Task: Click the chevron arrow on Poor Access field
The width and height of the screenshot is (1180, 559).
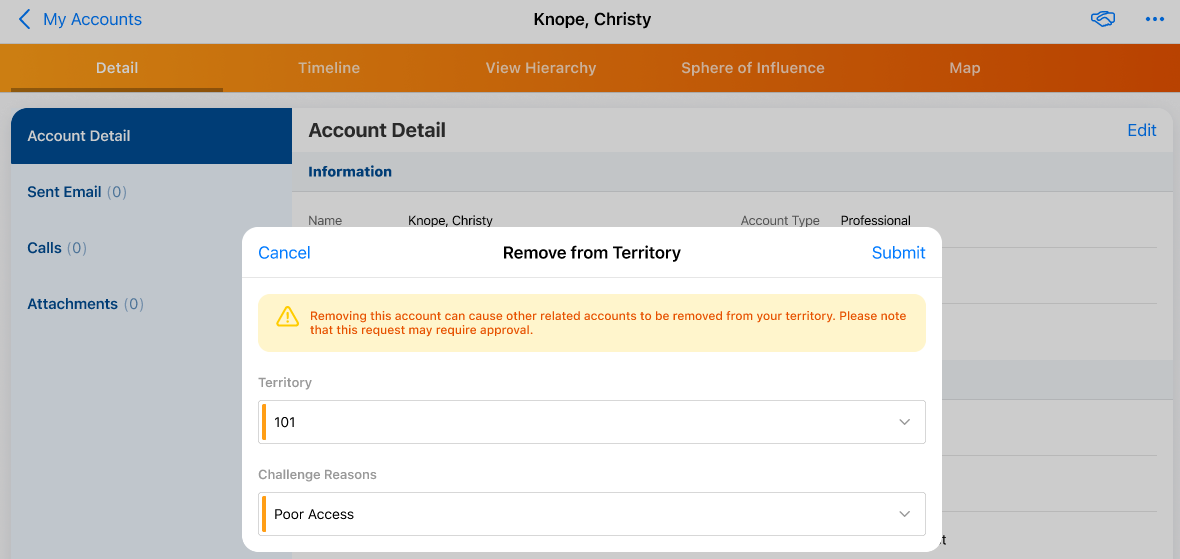Action: (x=904, y=514)
